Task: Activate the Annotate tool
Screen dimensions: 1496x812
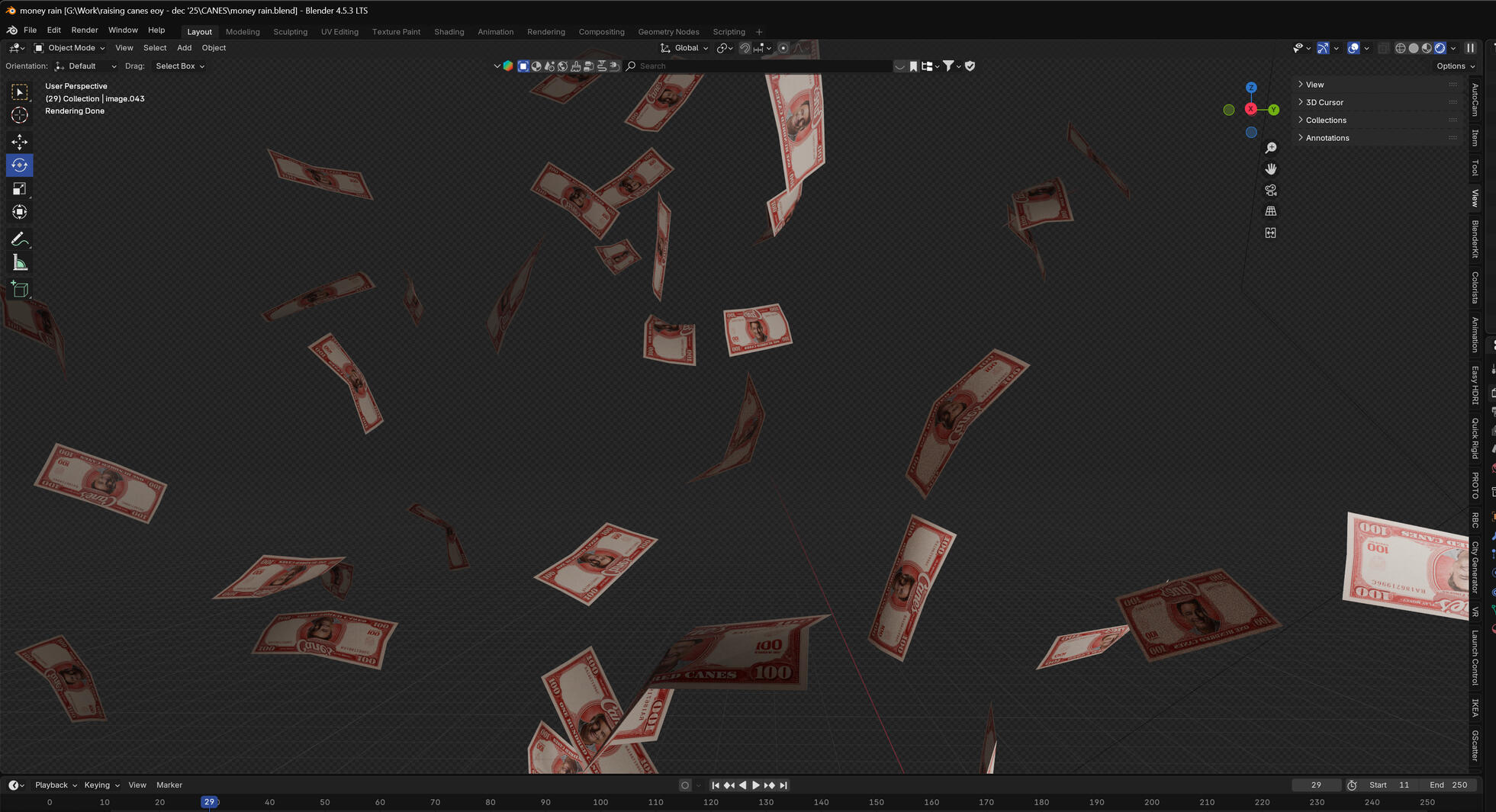Action: (x=20, y=239)
